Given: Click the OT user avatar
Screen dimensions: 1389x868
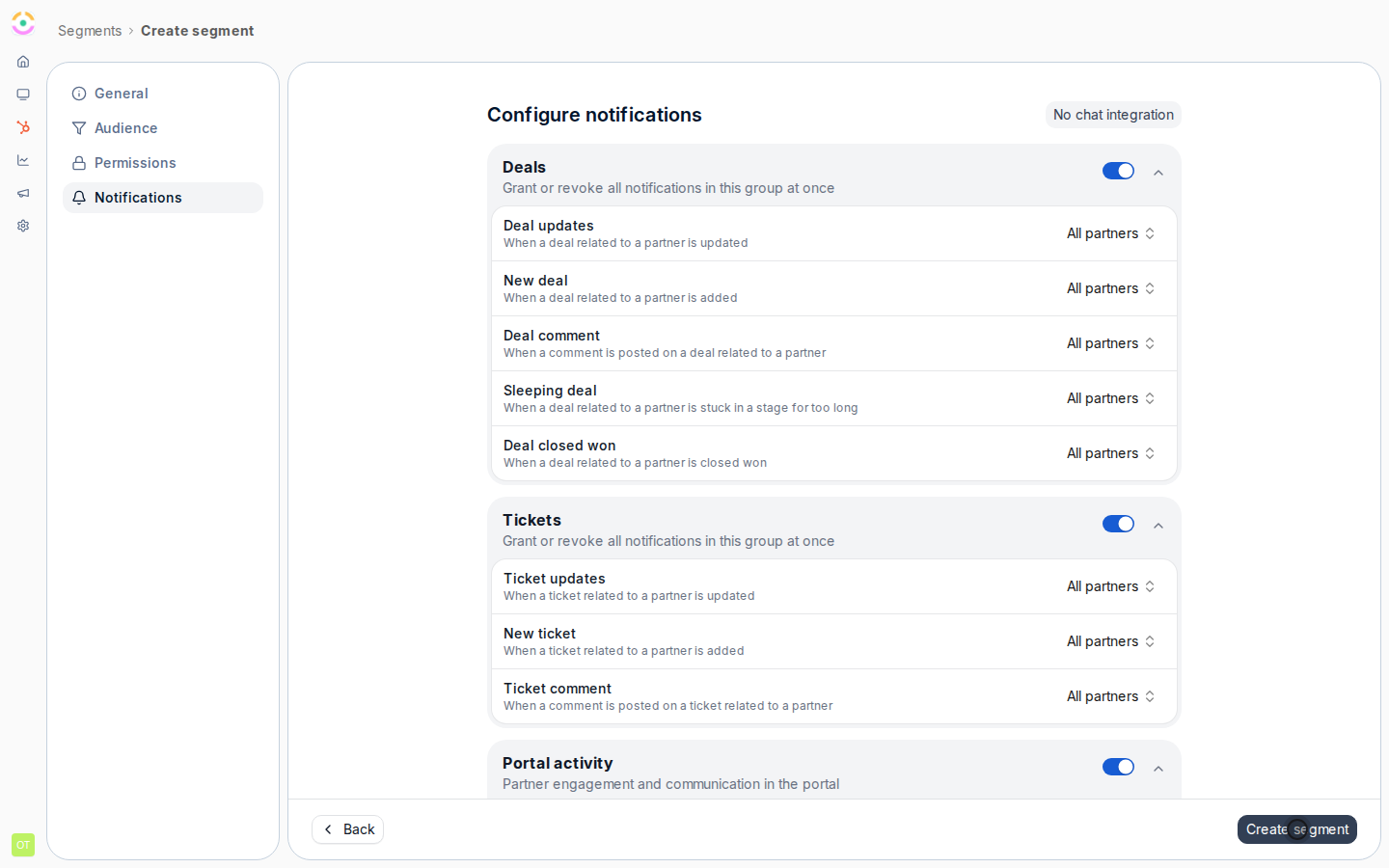Looking at the screenshot, I should 23,845.
